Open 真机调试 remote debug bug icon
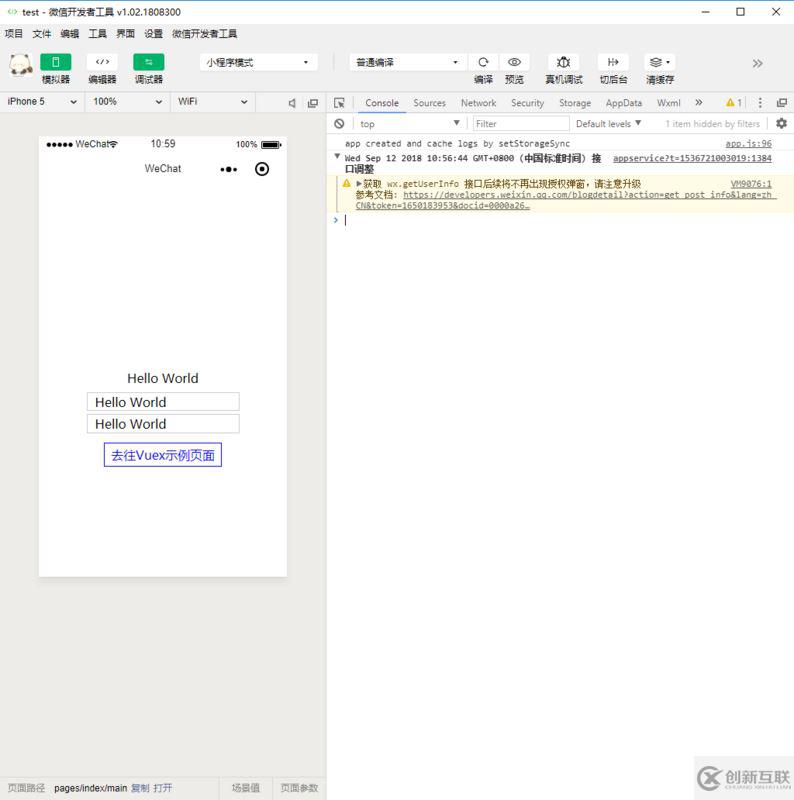The width and height of the screenshot is (794, 800). (x=563, y=62)
